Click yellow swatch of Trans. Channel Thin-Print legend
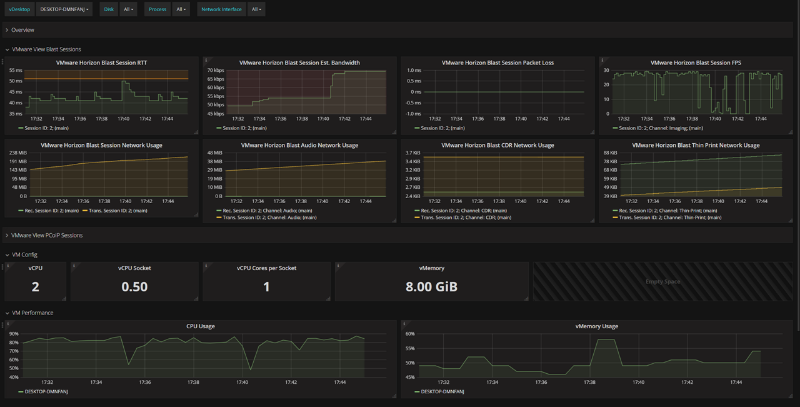The height and width of the screenshot is (407, 800). [615, 217]
